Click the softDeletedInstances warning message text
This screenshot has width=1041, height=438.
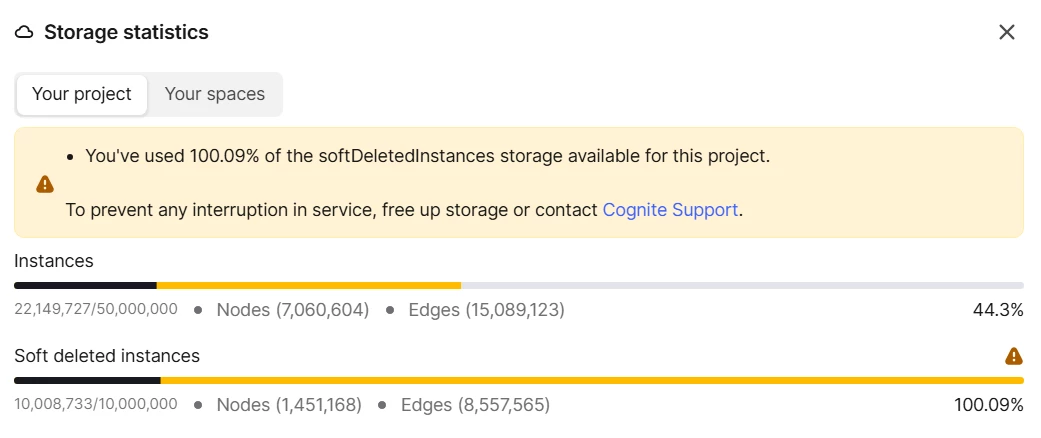(428, 157)
